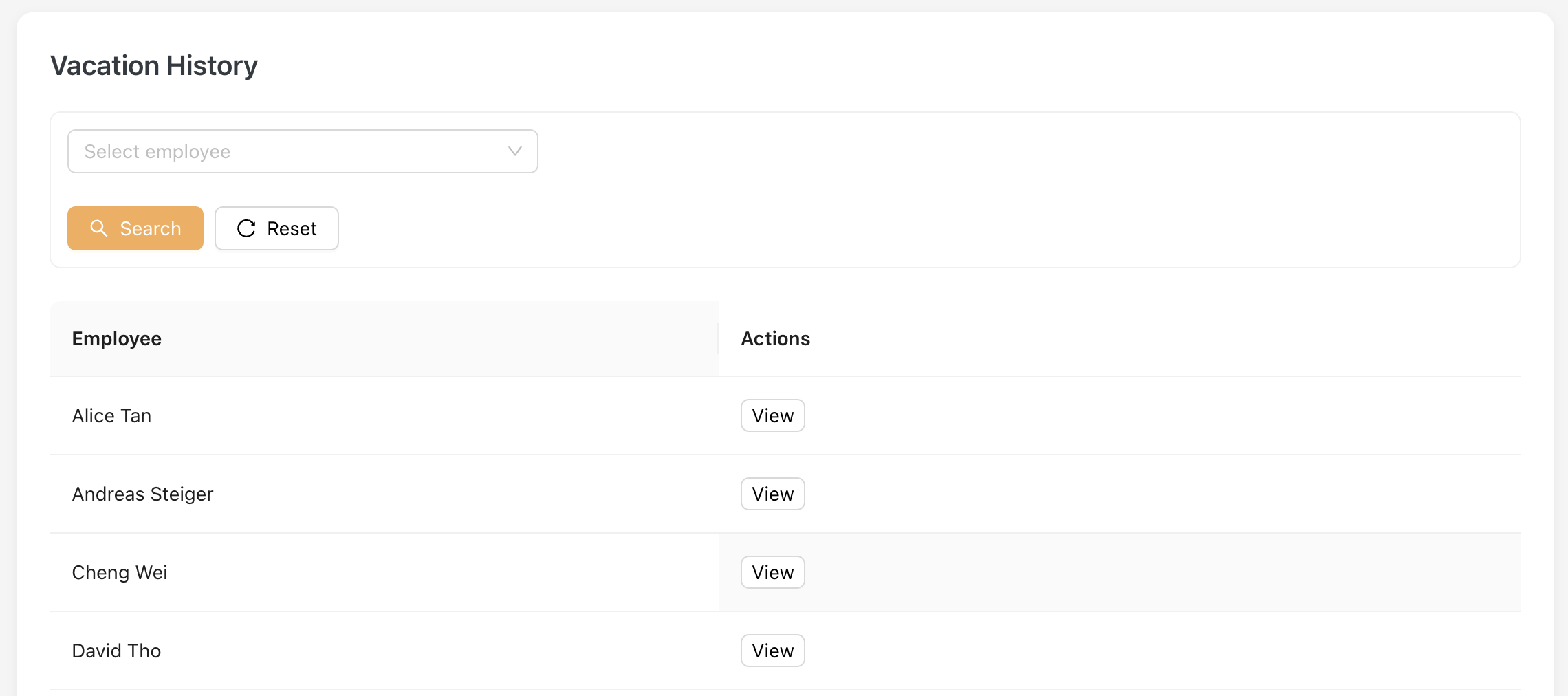The width and height of the screenshot is (1568, 696).
Task: View Alice Tan's vacation history
Action: 772,415
